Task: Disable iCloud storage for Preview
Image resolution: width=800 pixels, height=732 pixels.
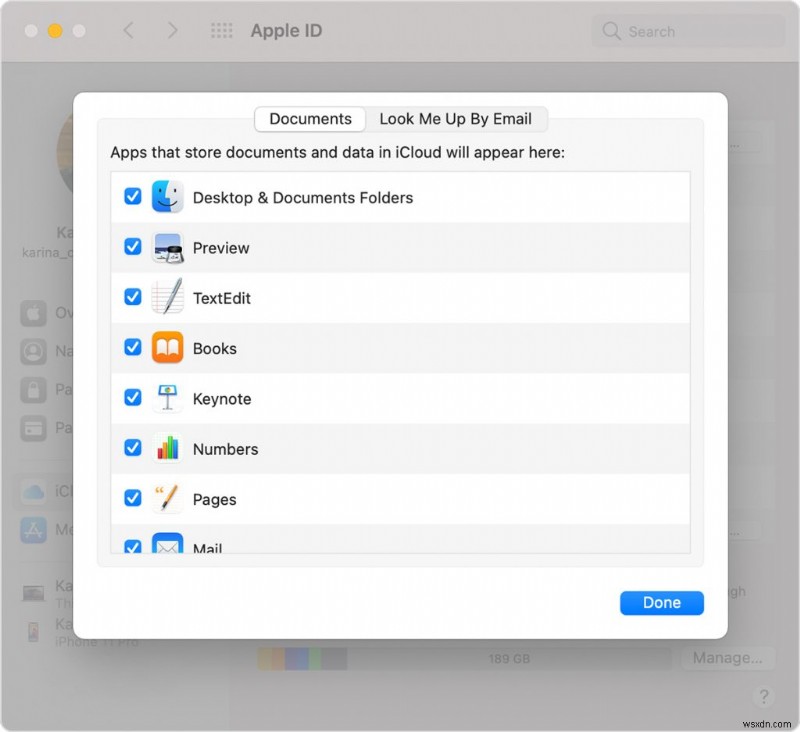Action: [x=132, y=247]
